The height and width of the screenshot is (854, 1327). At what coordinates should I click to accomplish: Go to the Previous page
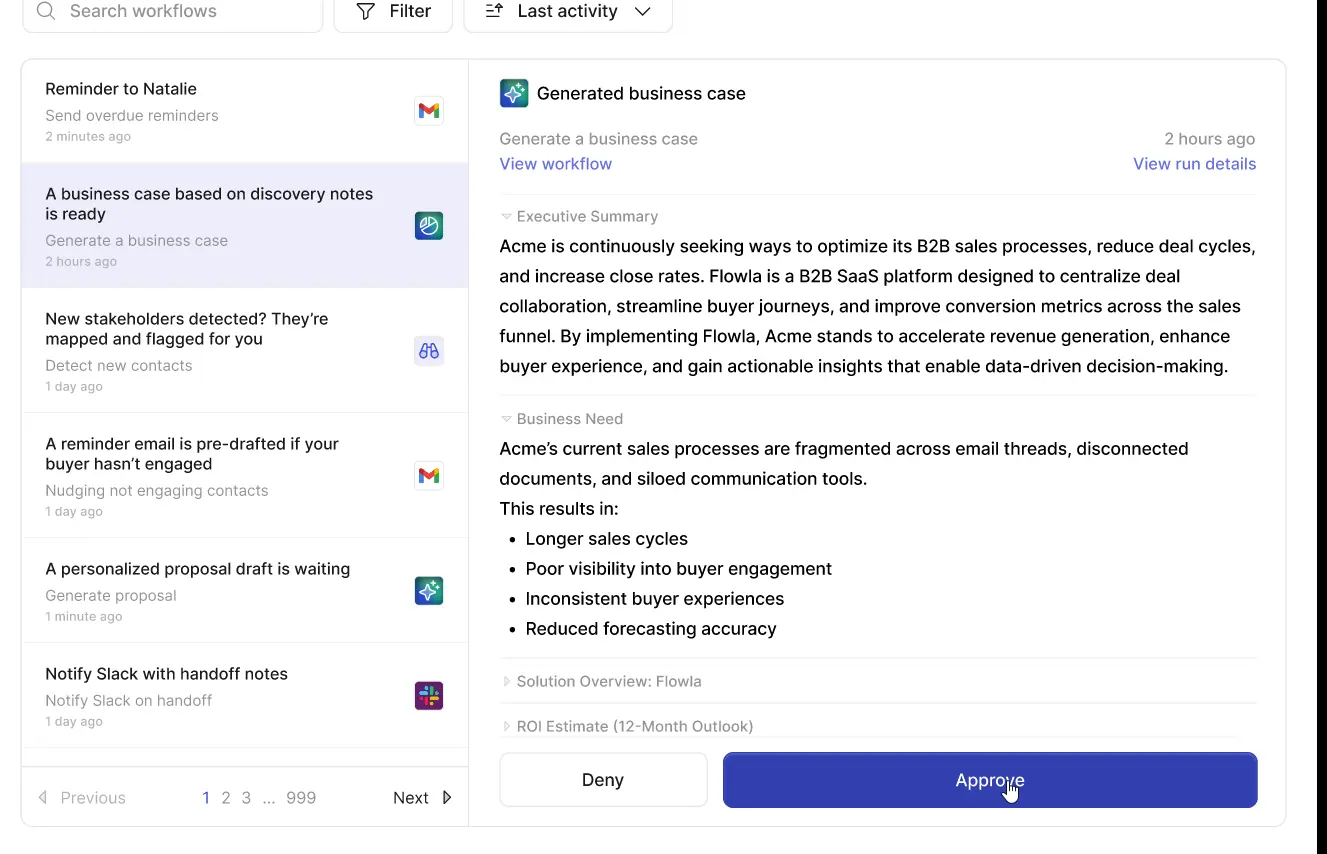coord(82,798)
